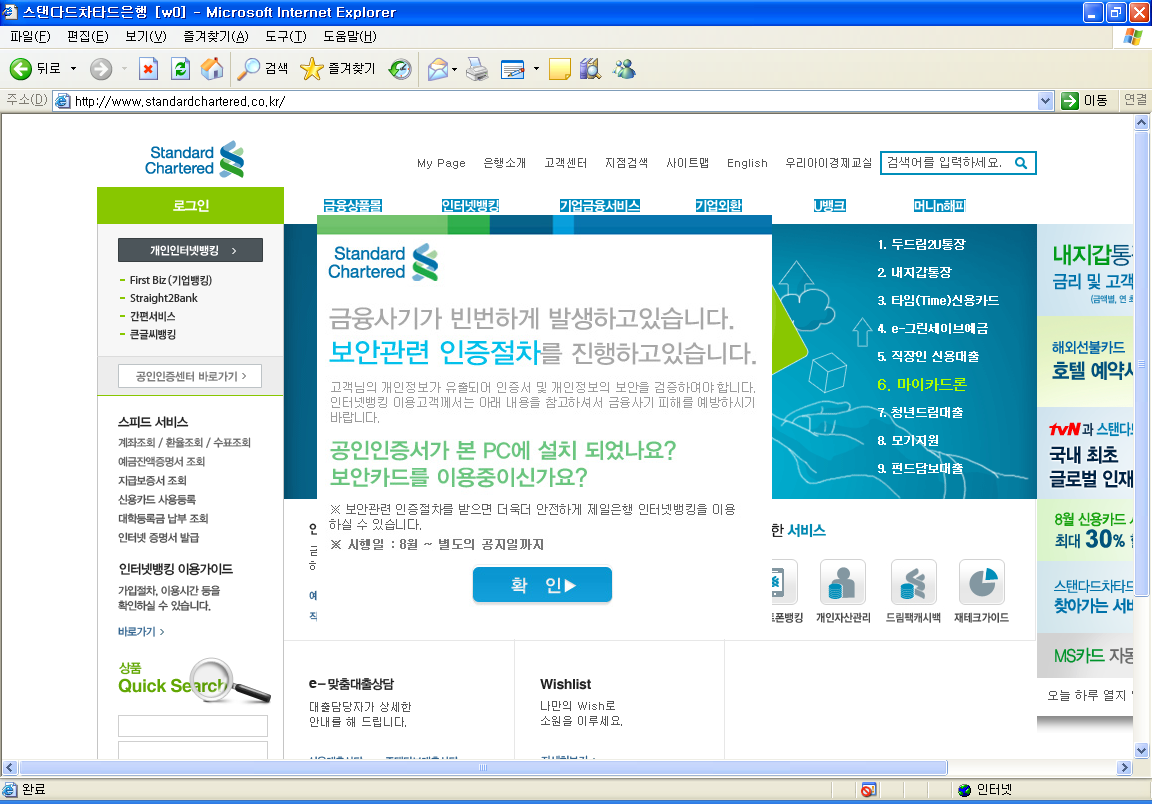
Task: Click the Mail envelope toolbar icon
Action: coord(437,69)
